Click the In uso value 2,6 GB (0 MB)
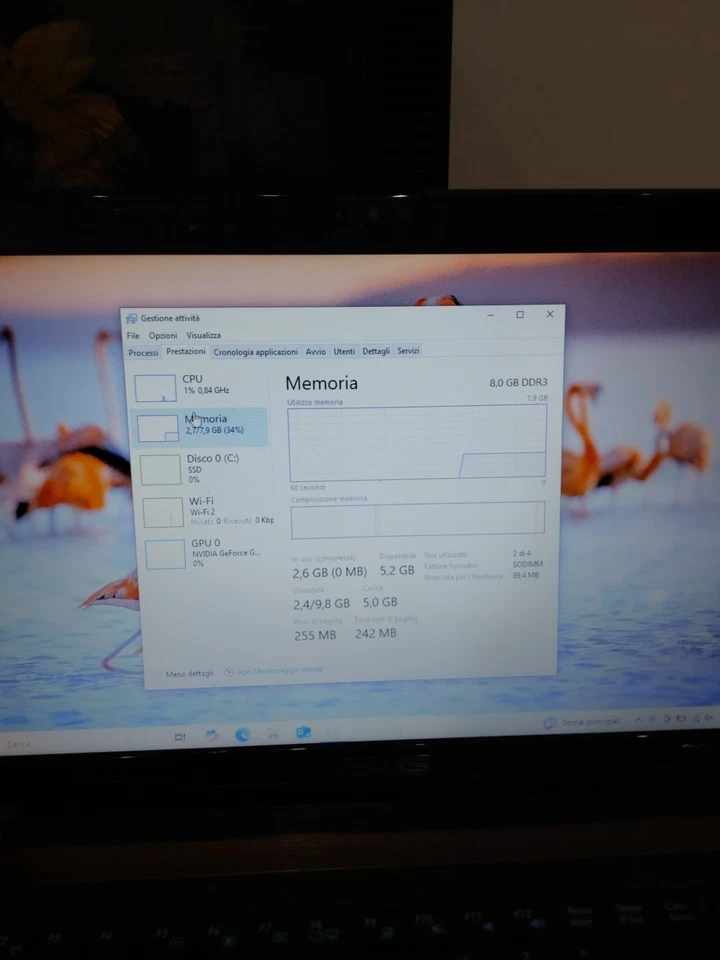Viewport: 720px width, 960px height. [329, 572]
